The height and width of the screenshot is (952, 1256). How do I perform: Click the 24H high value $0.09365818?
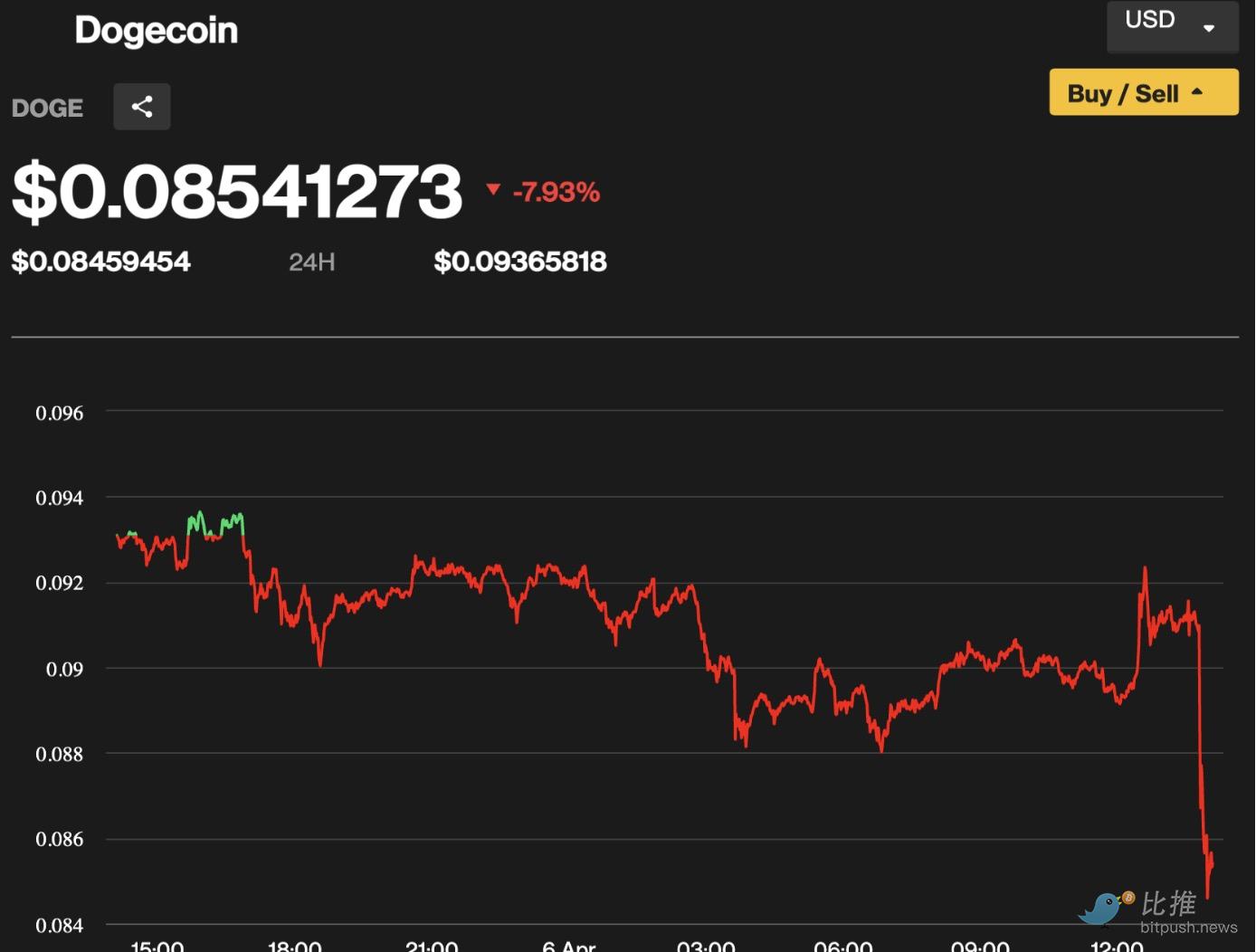click(x=520, y=262)
